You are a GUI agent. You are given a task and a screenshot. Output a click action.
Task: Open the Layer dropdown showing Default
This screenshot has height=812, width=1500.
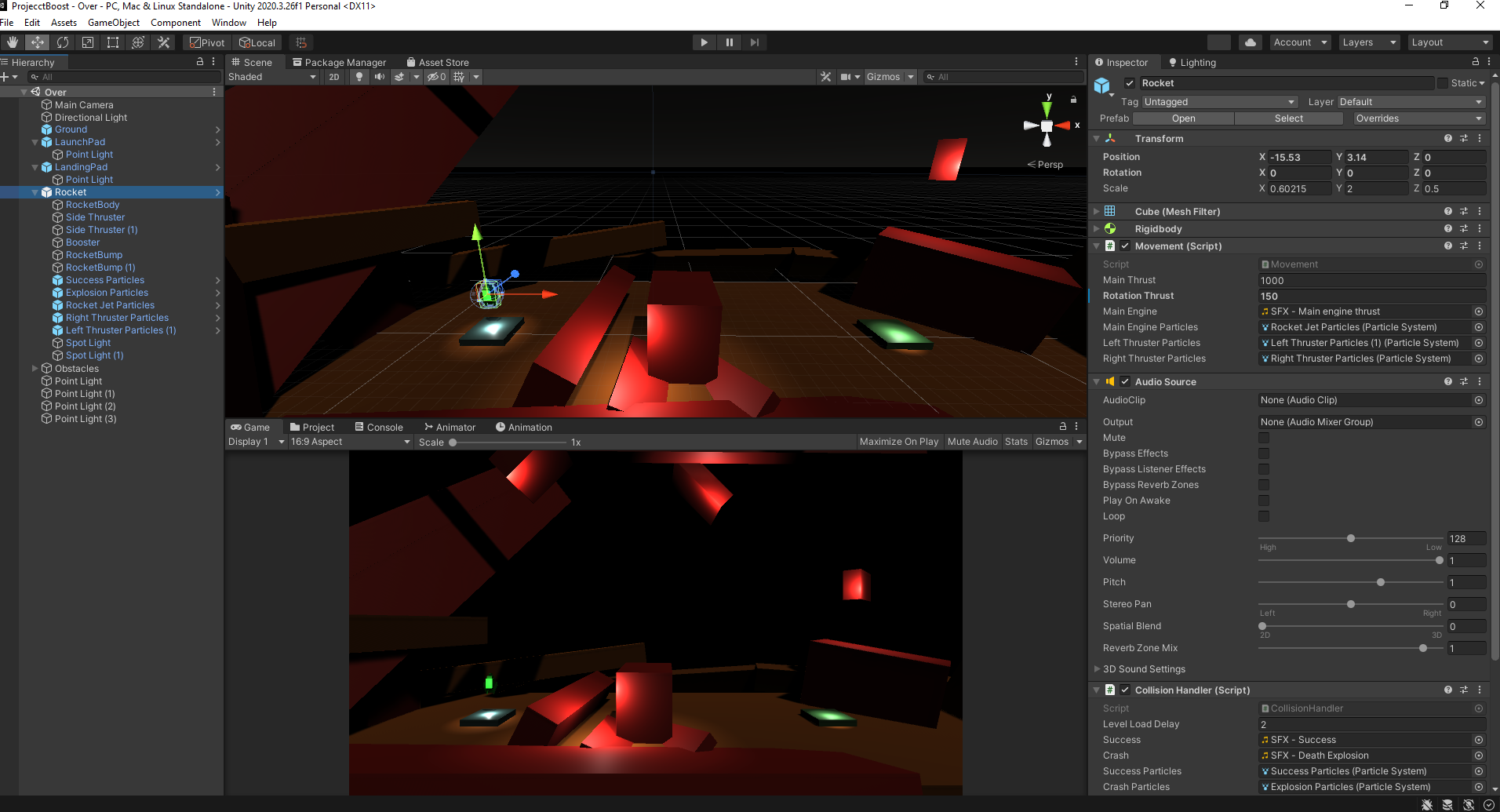click(1411, 102)
